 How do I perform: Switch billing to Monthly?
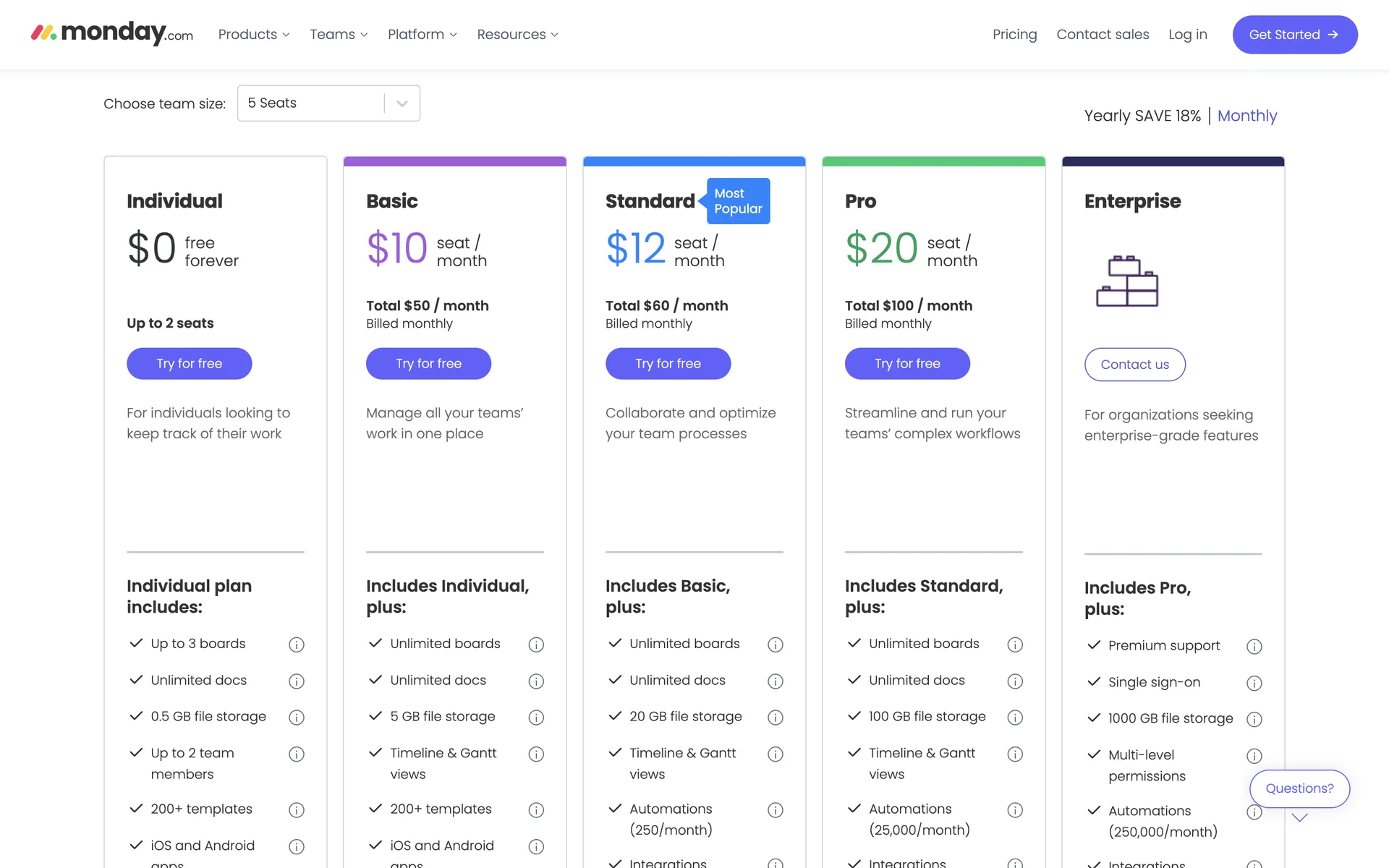[x=1247, y=116]
